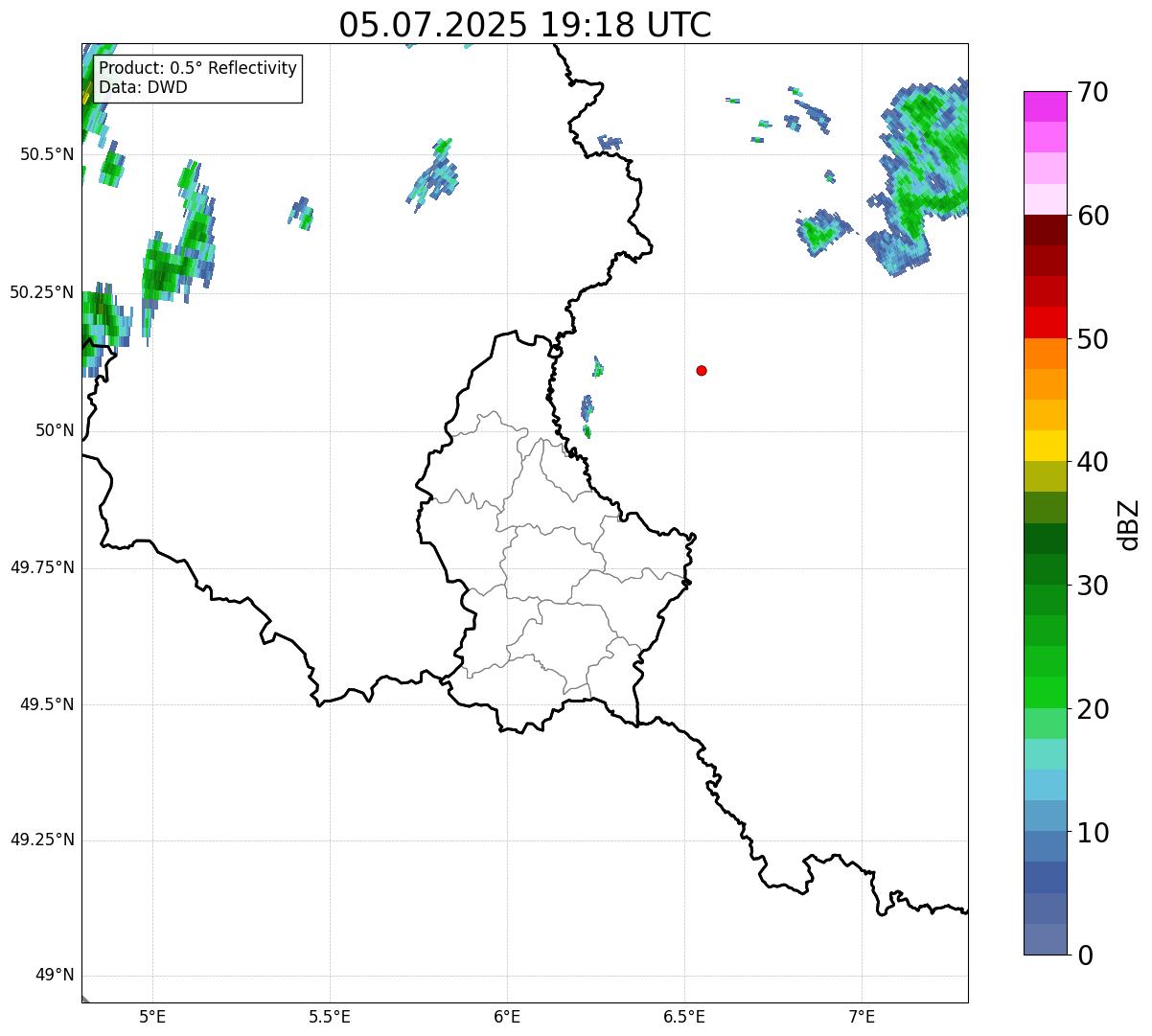
Task: Click the "Data: DWD" source label
Action: pos(144,87)
